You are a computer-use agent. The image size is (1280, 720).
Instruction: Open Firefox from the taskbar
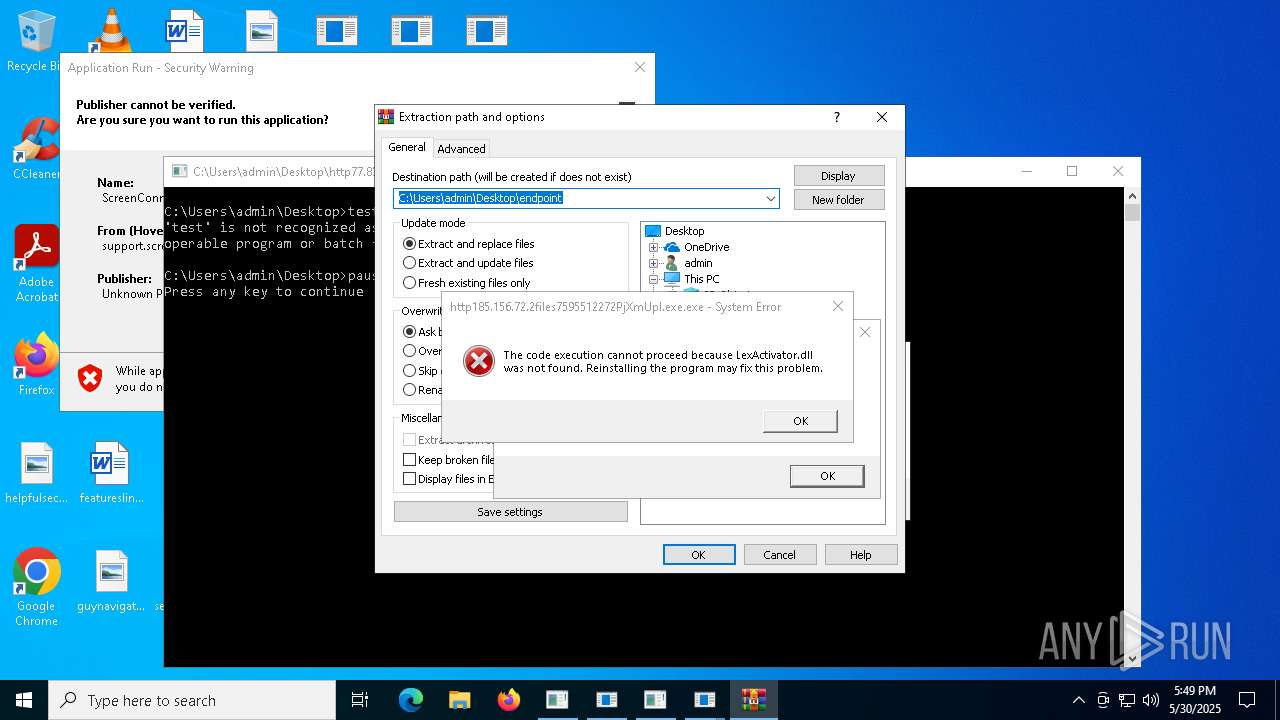(x=508, y=700)
